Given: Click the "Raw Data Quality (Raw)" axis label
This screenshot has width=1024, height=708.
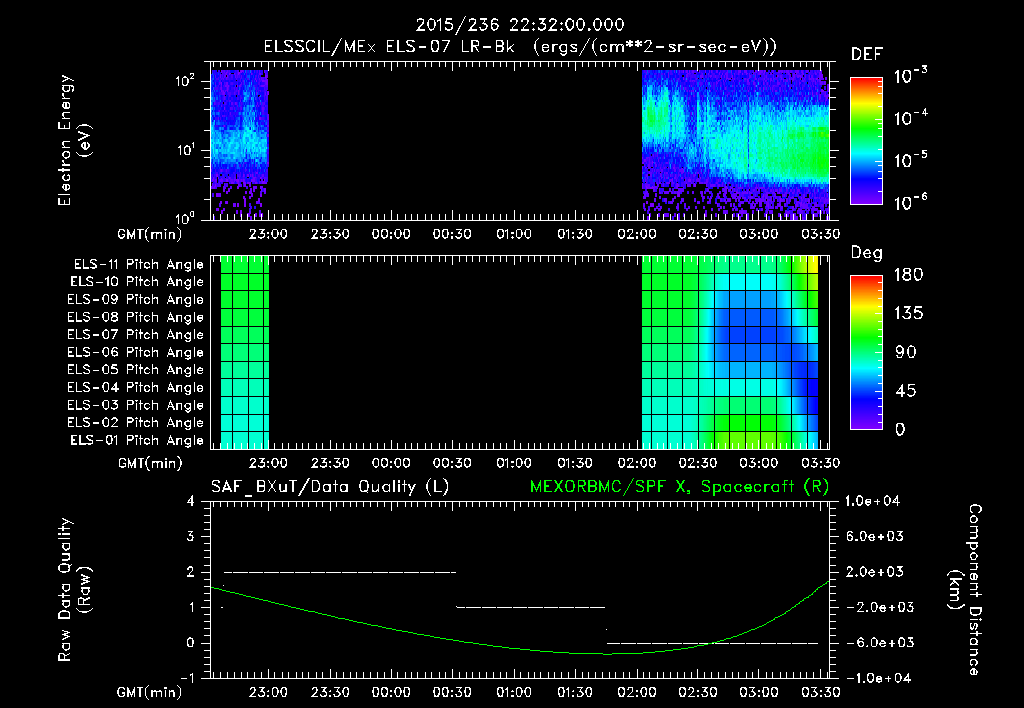Looking at the screenshot, I should (74, 590).
